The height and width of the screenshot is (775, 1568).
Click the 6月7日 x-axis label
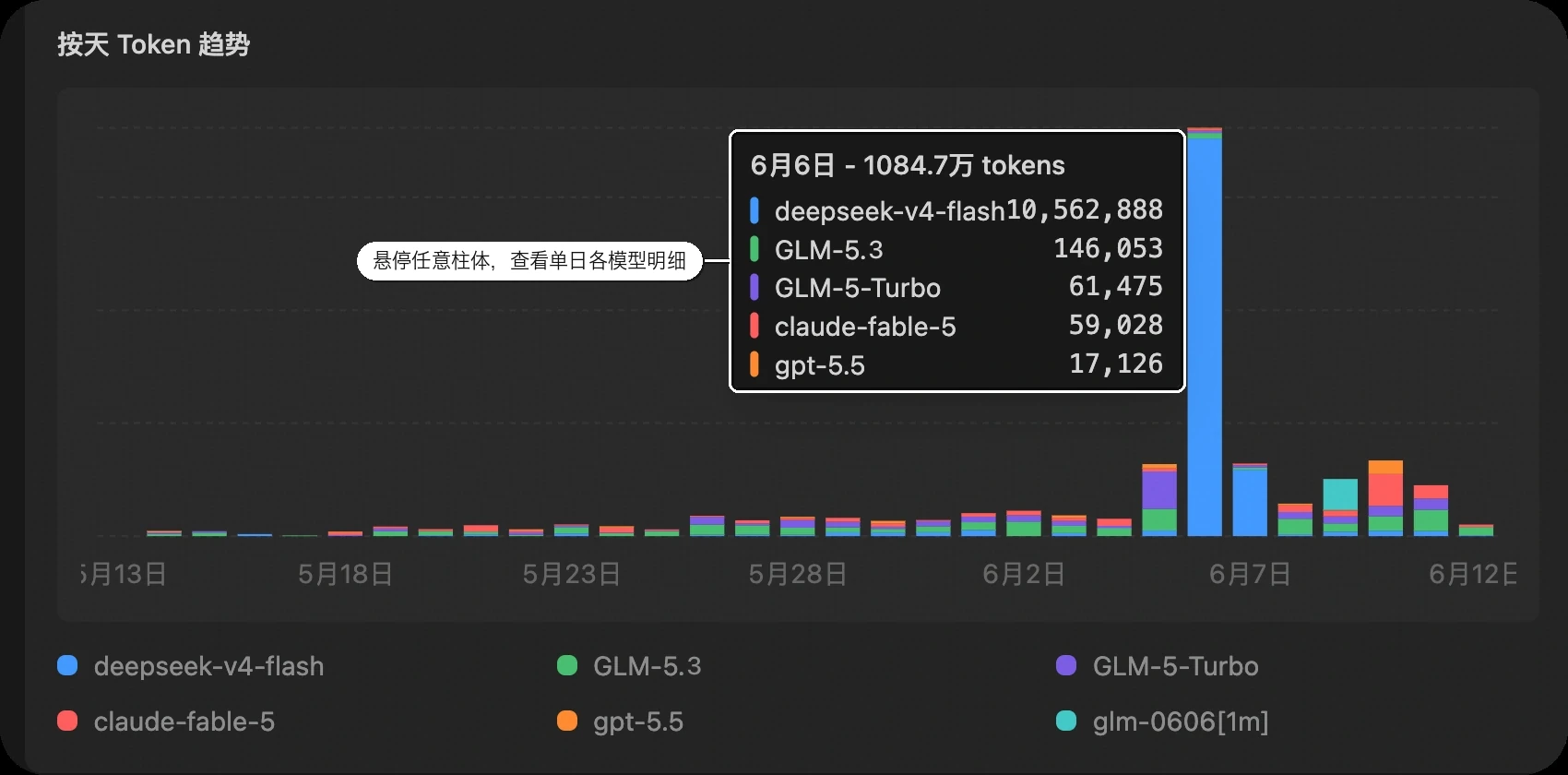1250,574
